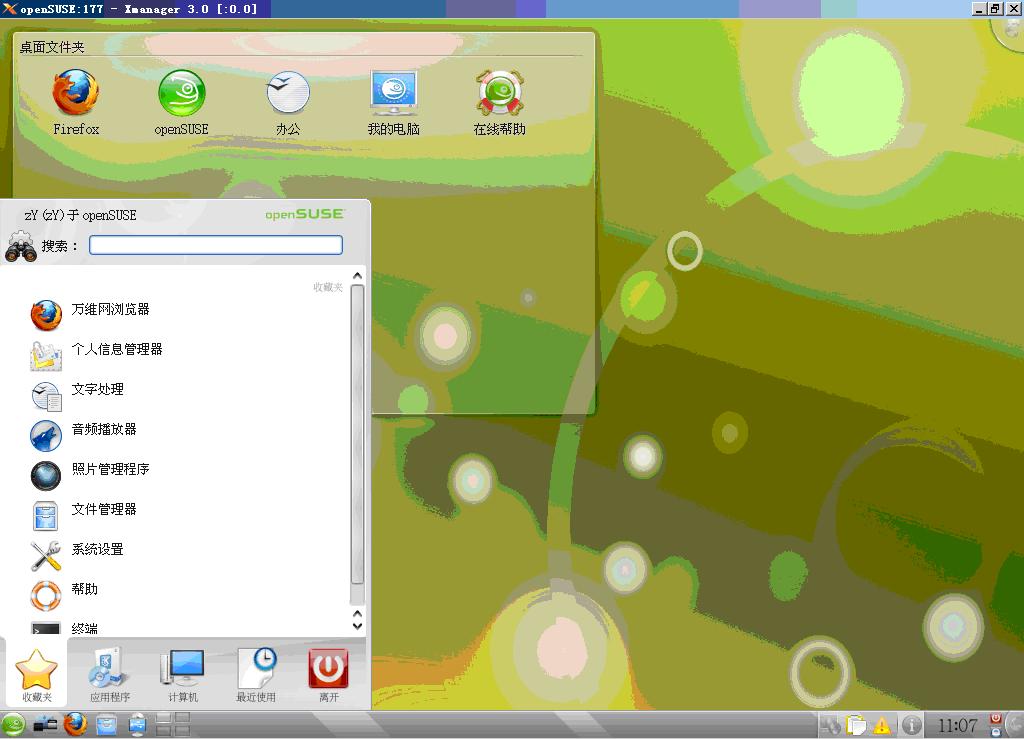Click the 搜索 search input field
Image resolution: width=1024 pixels, height=739 pixels.
[x=216, y=245]
